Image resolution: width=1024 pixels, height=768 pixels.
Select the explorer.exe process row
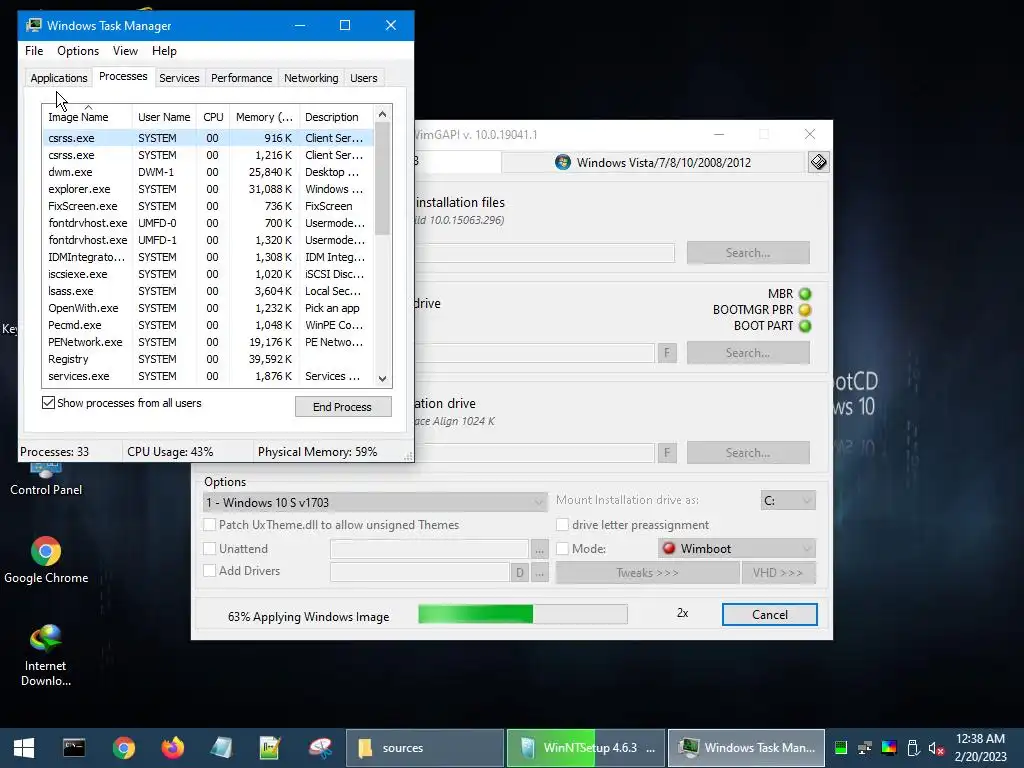(208, 189)
